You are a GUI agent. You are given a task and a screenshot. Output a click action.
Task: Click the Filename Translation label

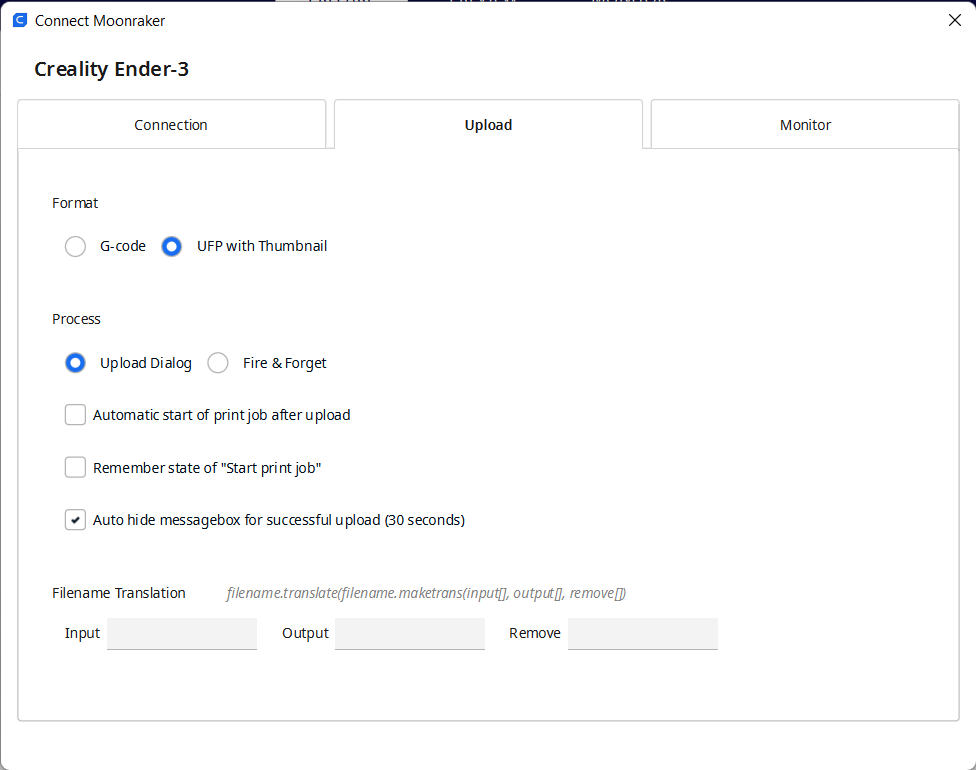(119, 593)
